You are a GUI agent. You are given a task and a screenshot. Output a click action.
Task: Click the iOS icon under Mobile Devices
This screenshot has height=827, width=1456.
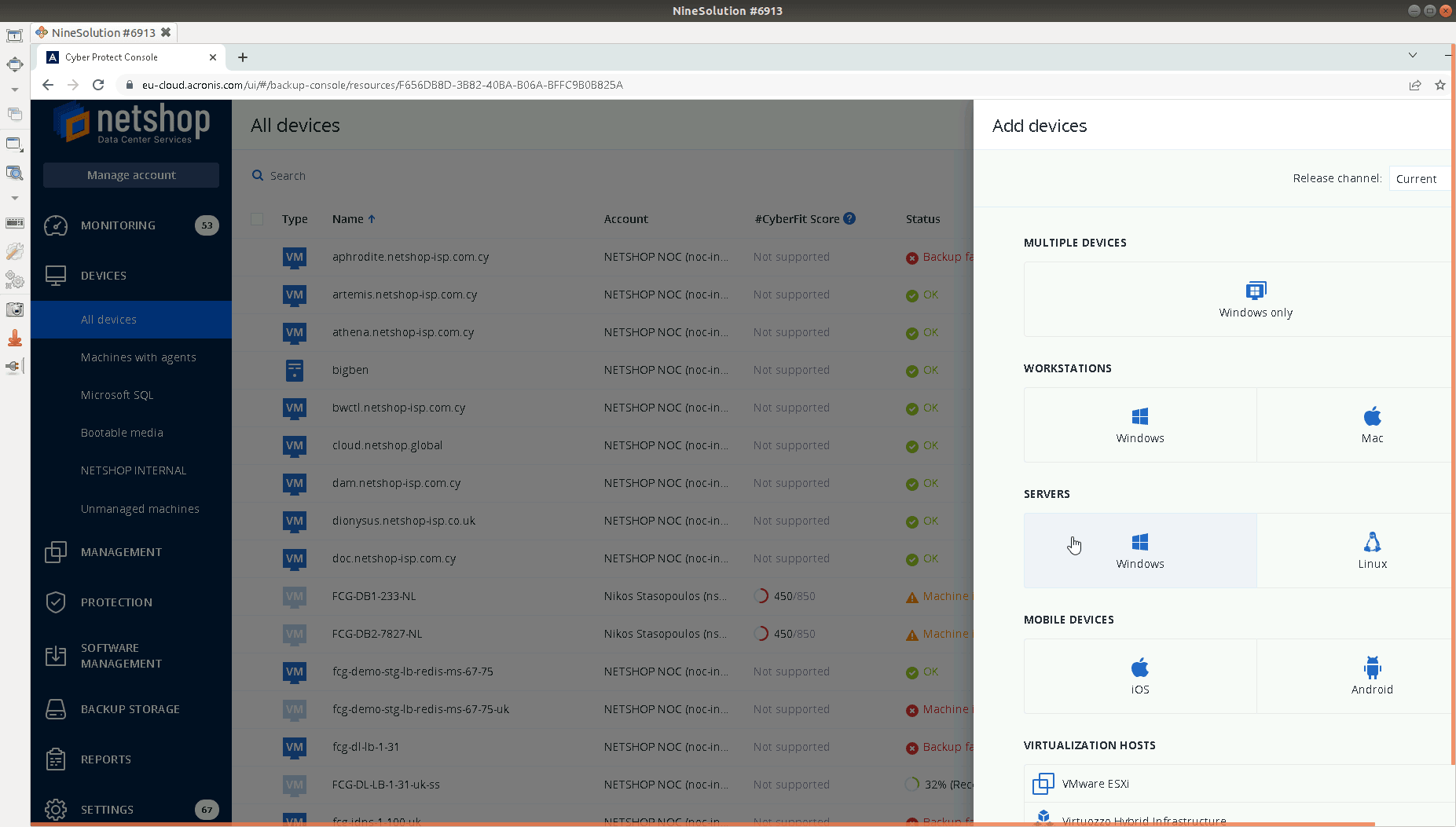click(x=1139, y=675)
